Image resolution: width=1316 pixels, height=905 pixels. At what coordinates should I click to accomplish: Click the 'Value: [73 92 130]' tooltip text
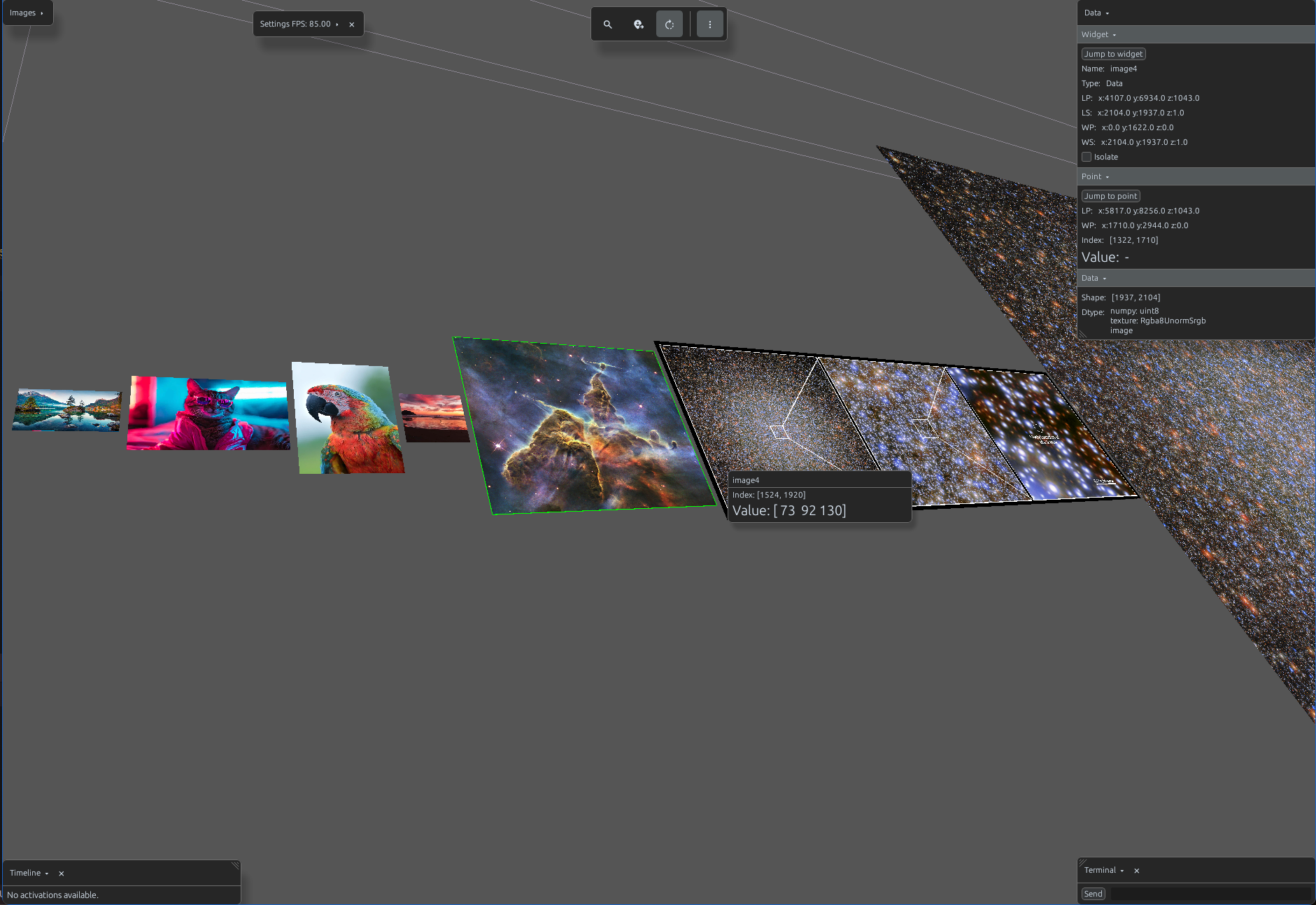(x=789, y=510)
